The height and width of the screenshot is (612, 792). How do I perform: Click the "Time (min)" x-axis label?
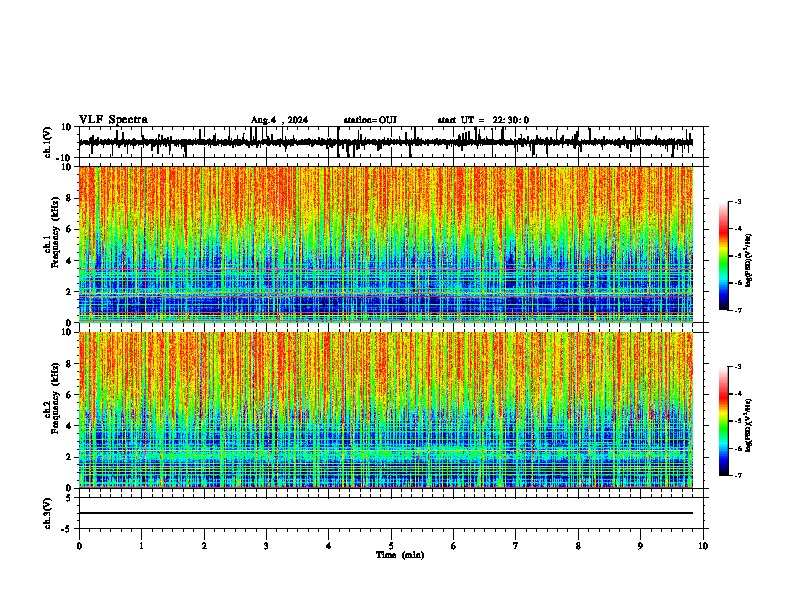[x=400, y=555]
